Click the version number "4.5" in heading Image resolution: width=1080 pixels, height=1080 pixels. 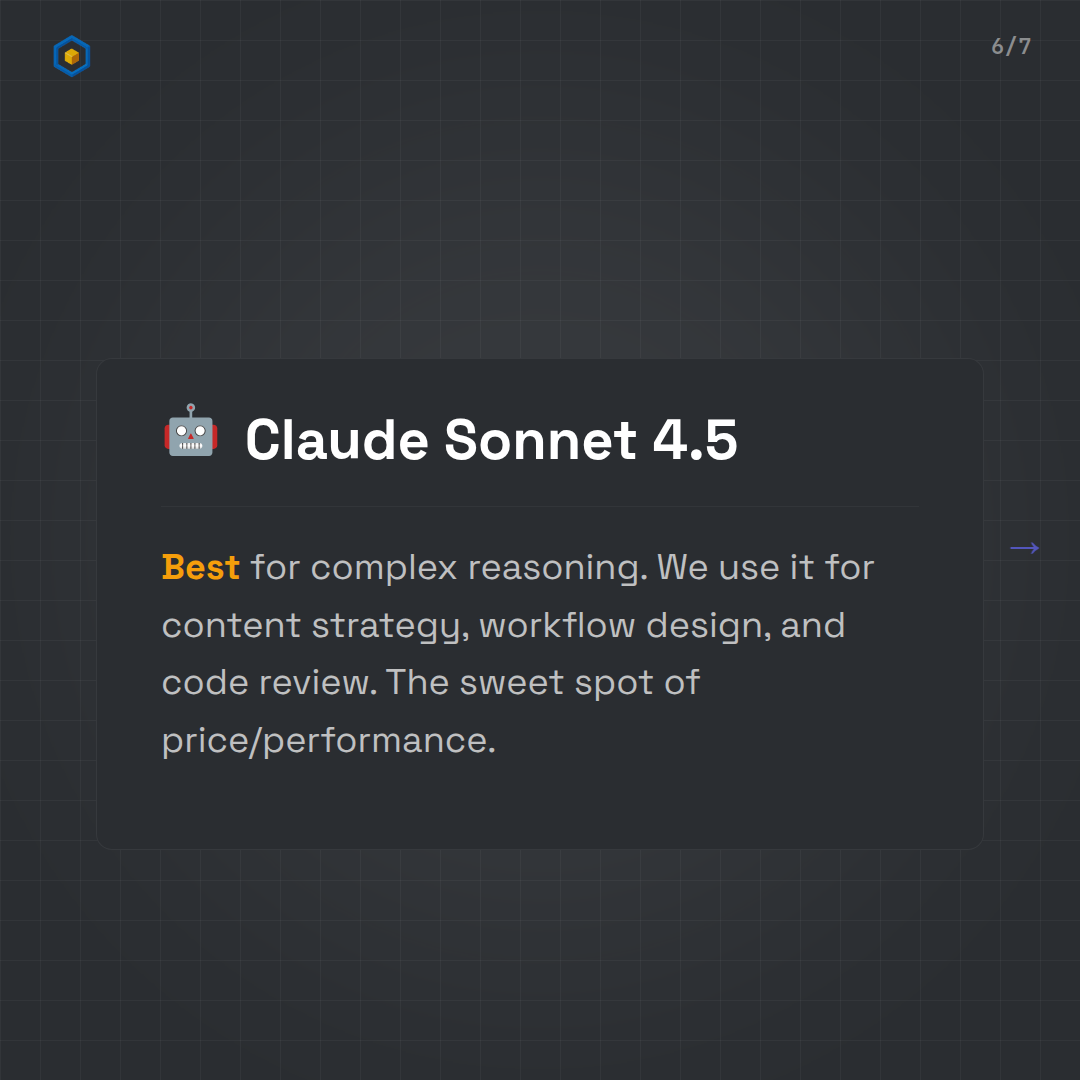[x=695, y=440]
